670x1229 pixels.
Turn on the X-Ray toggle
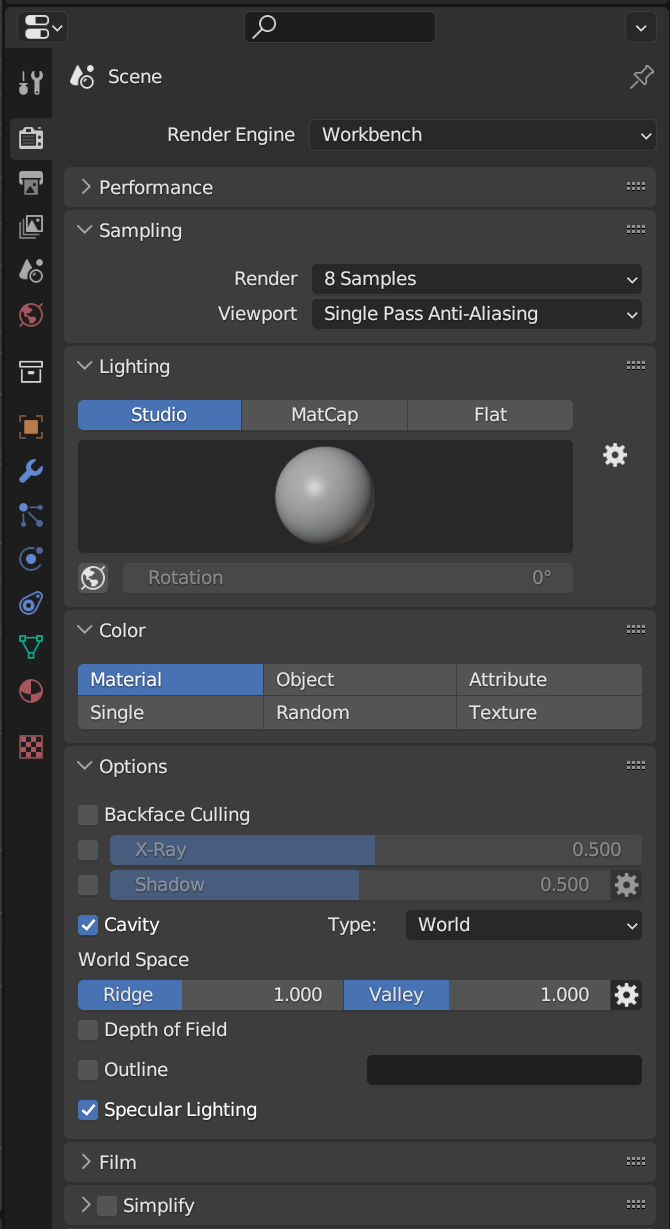pos(87,849)
